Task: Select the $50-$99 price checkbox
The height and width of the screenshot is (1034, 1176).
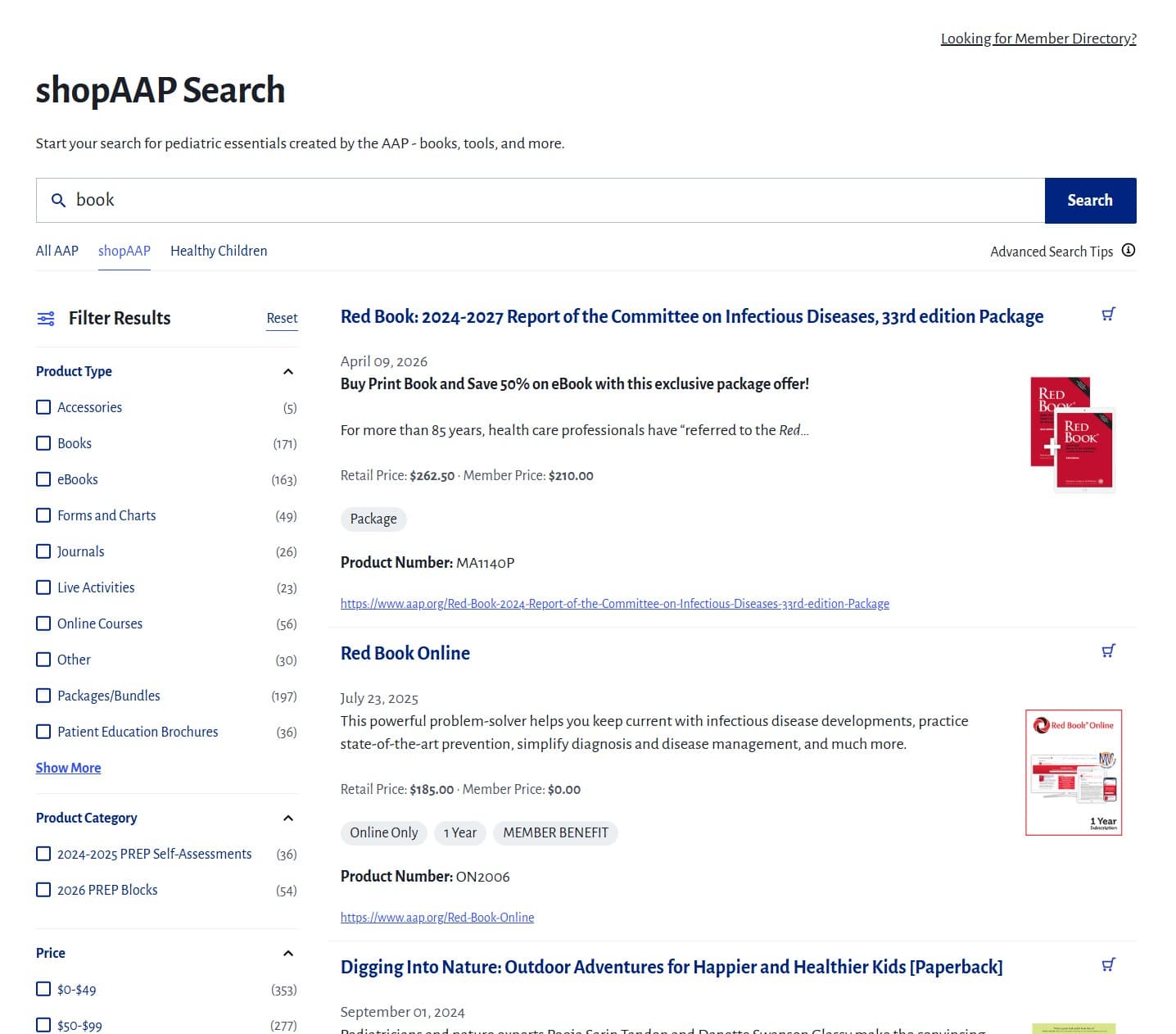Action: coord(43,1025)
